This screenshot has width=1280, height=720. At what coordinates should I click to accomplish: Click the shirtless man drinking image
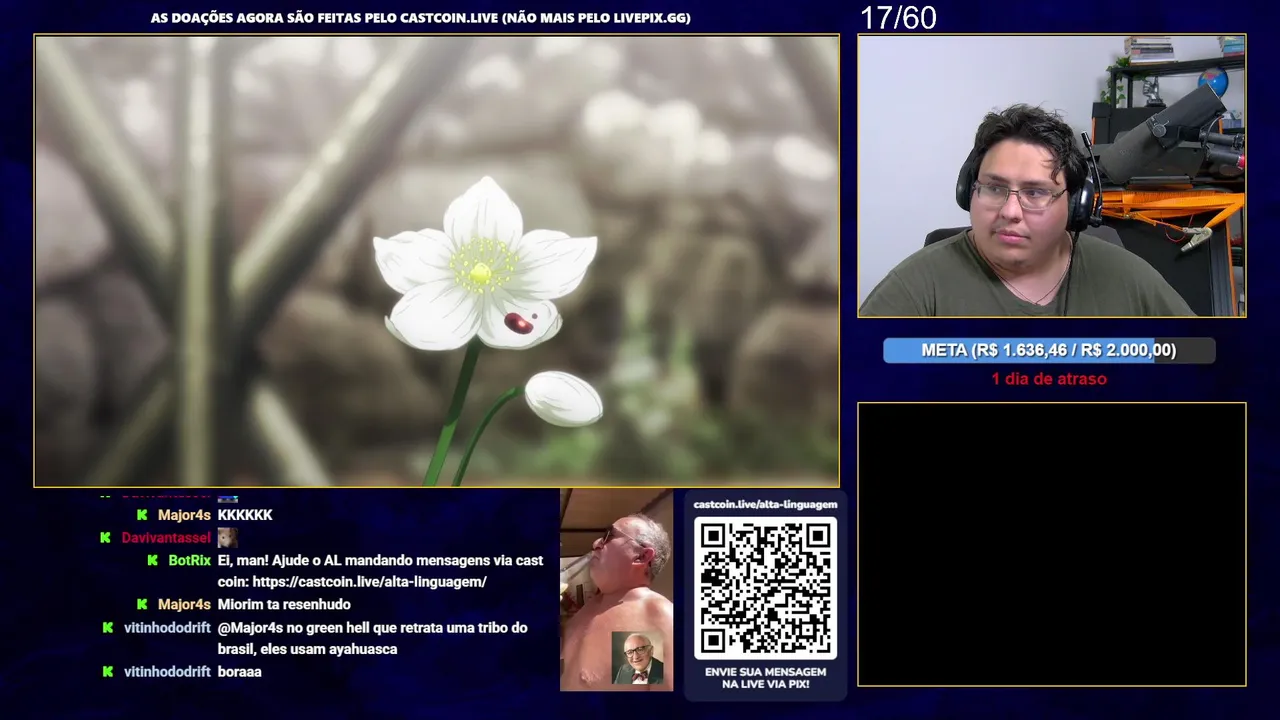[x=616, y=590]
